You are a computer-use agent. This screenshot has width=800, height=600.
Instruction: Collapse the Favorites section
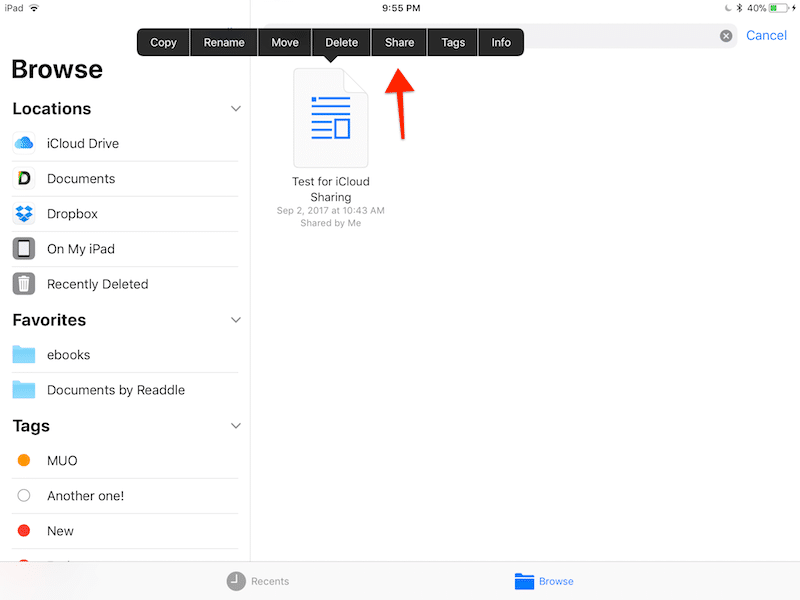(x=236, y=320)
